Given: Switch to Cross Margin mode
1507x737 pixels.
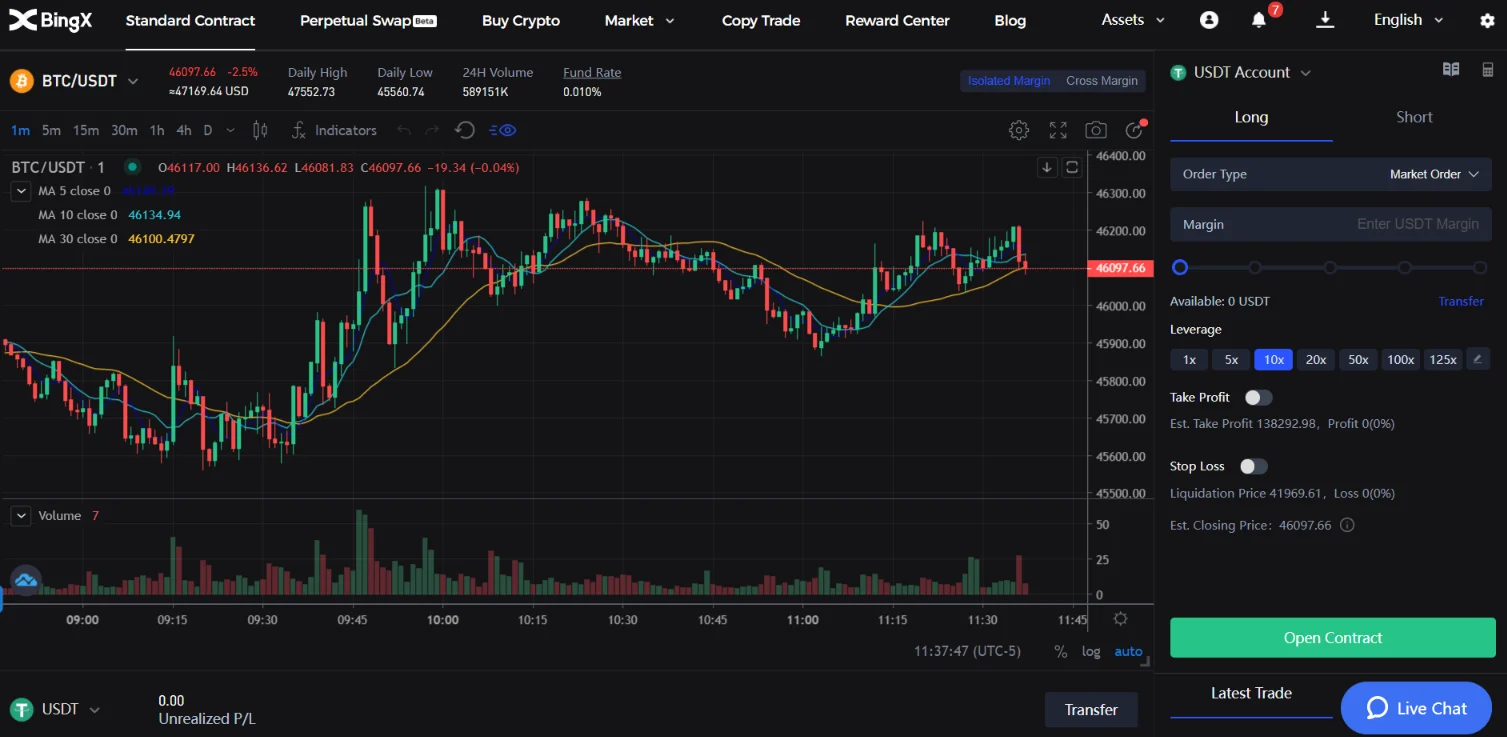Looking at the screenshot, I should point(1102,81).
